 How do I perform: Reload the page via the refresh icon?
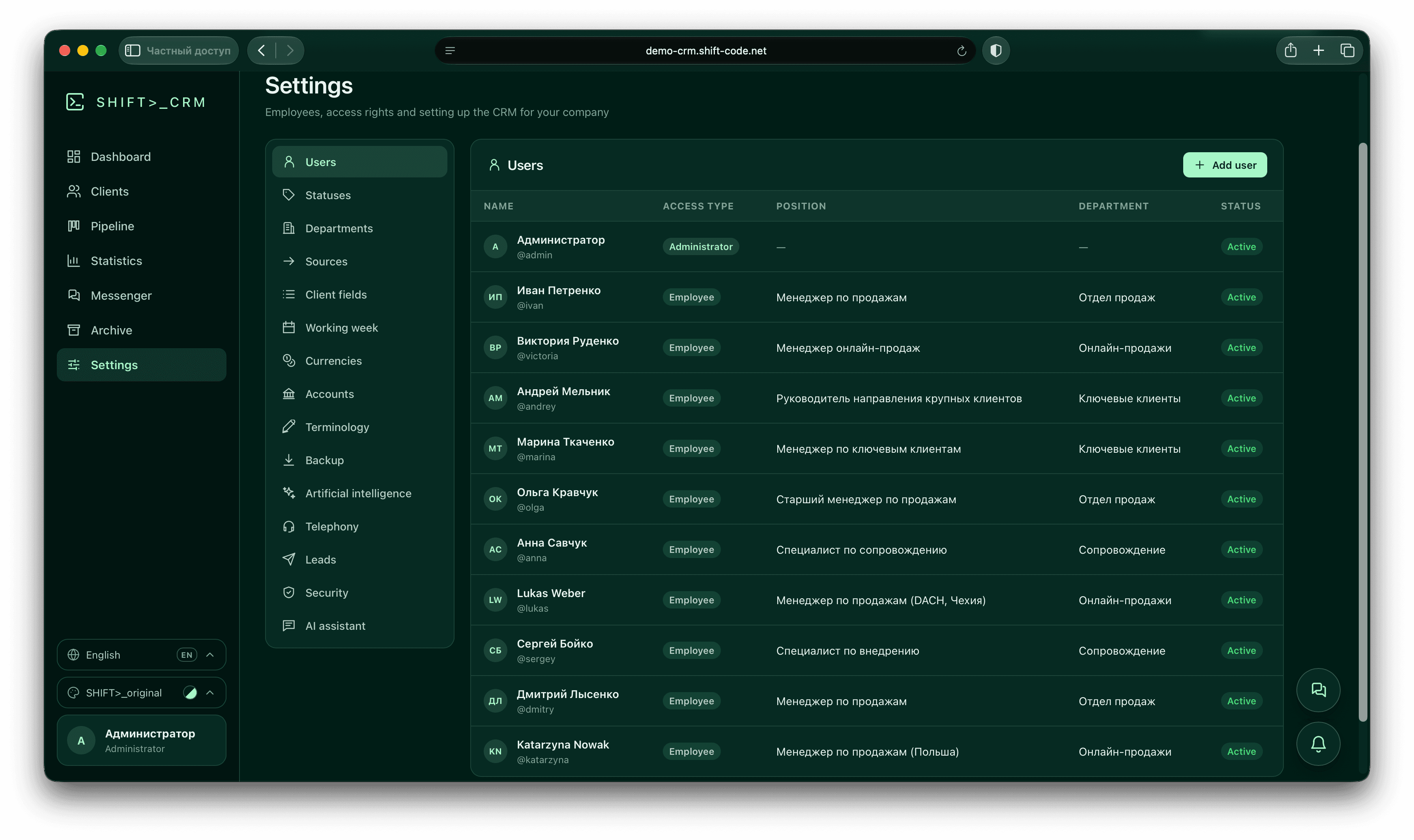961,51
